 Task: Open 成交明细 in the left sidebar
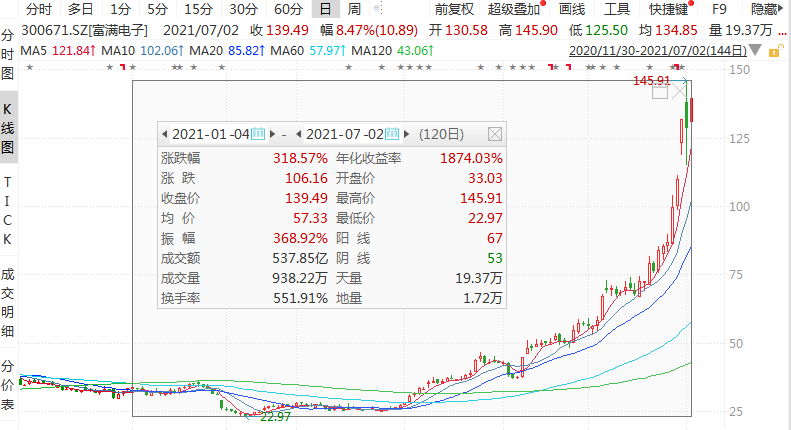pyautogui.click(x=8, y=303)
